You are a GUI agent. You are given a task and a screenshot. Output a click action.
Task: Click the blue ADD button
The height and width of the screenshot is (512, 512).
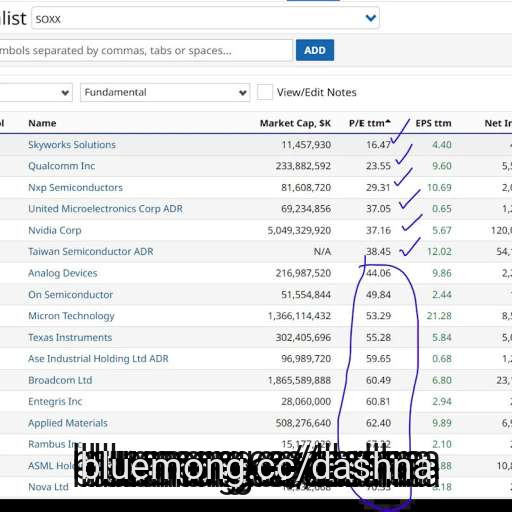coord(315,50)
